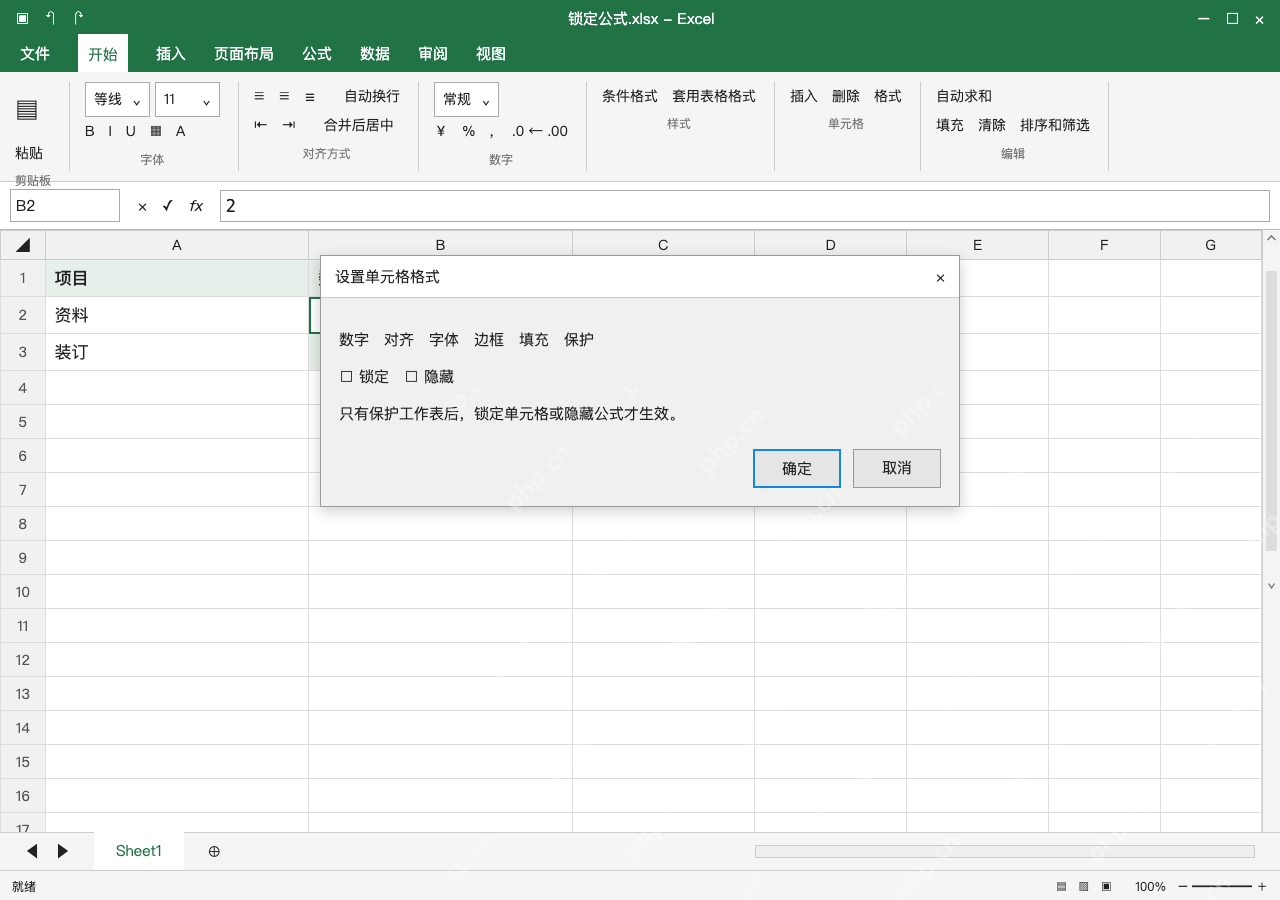Click the horizontal scrollbar at the bottom
1280x900 pixels.
click(1005, 851)
